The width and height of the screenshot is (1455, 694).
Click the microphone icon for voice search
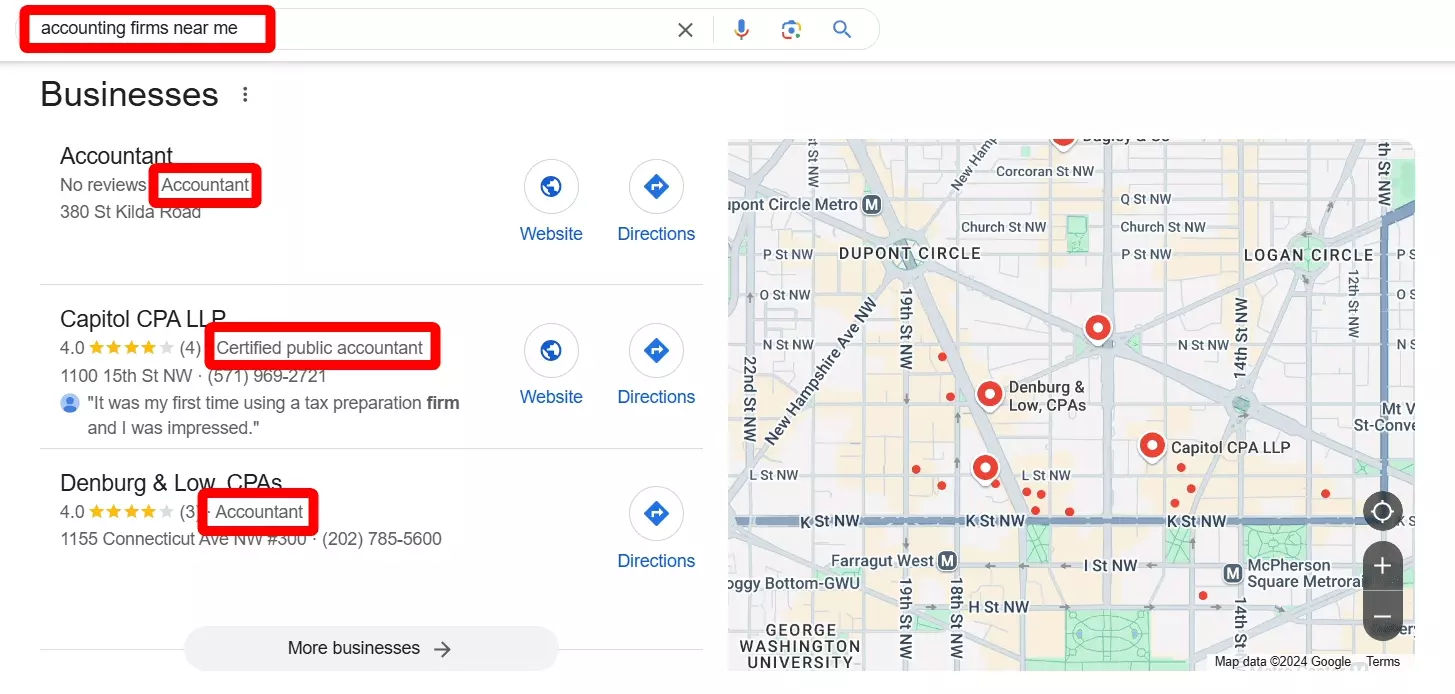point(741,29)
